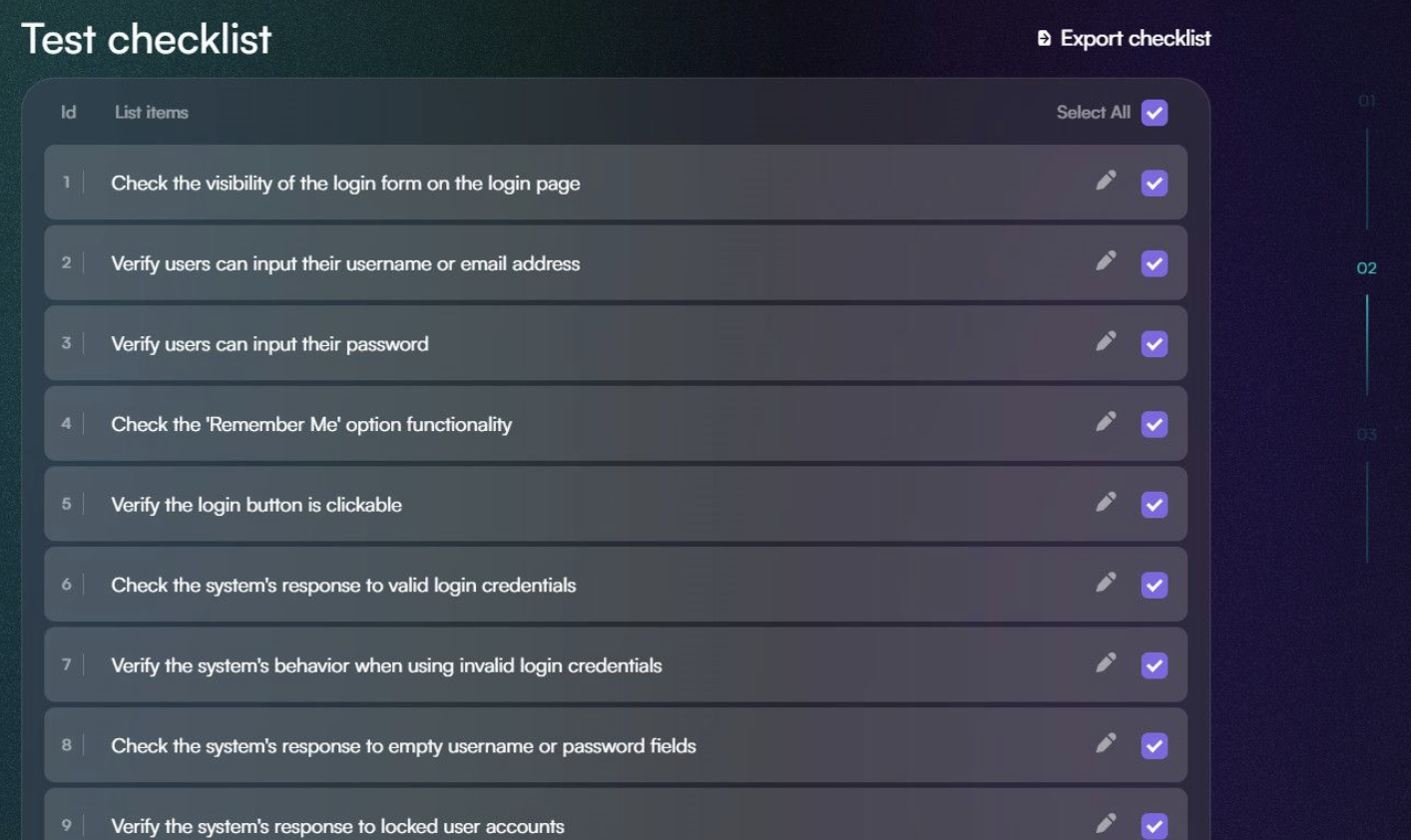Go to step 01 in side navigation
The image size is (1411, 840).
tap(1366, 101)
